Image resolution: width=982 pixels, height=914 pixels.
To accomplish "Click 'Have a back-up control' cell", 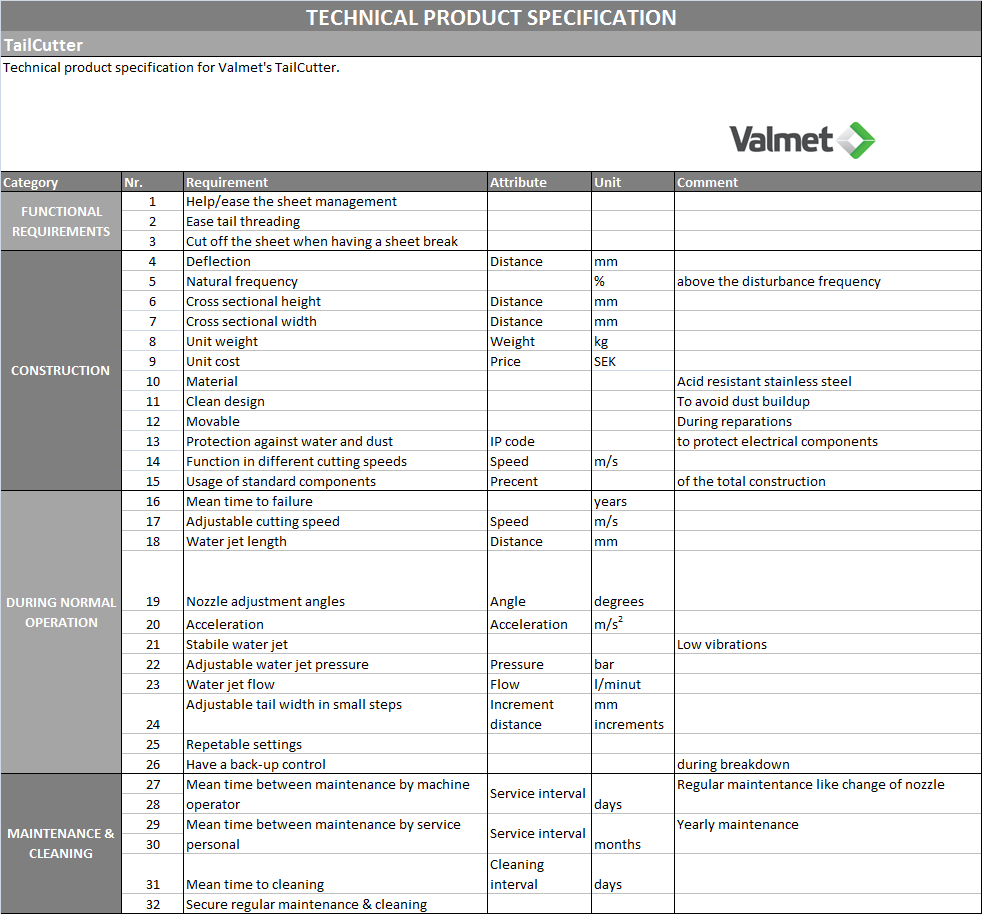I will (x=335, y=765).
